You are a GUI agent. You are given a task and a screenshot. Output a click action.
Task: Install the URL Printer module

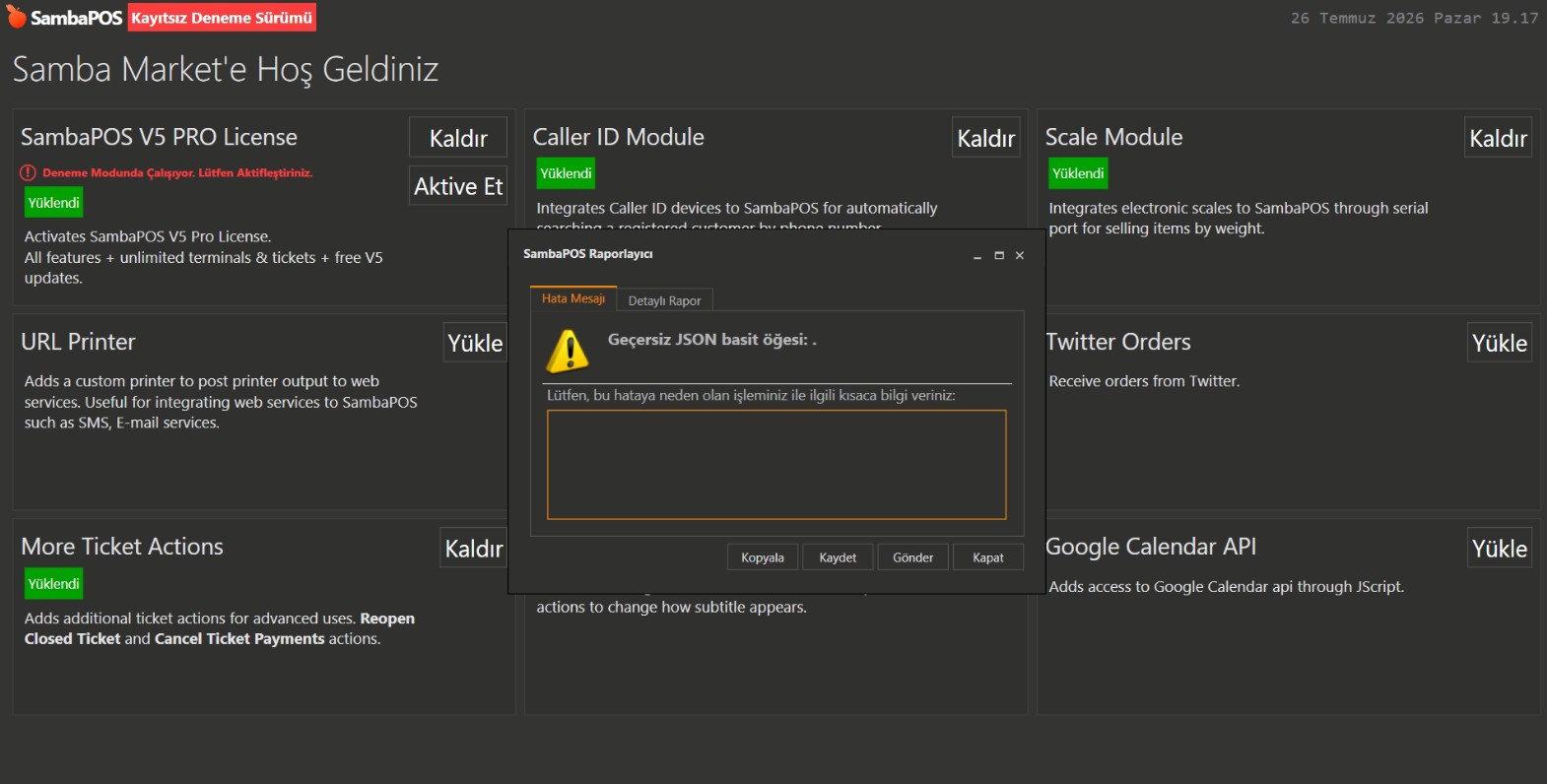[475, 343]
